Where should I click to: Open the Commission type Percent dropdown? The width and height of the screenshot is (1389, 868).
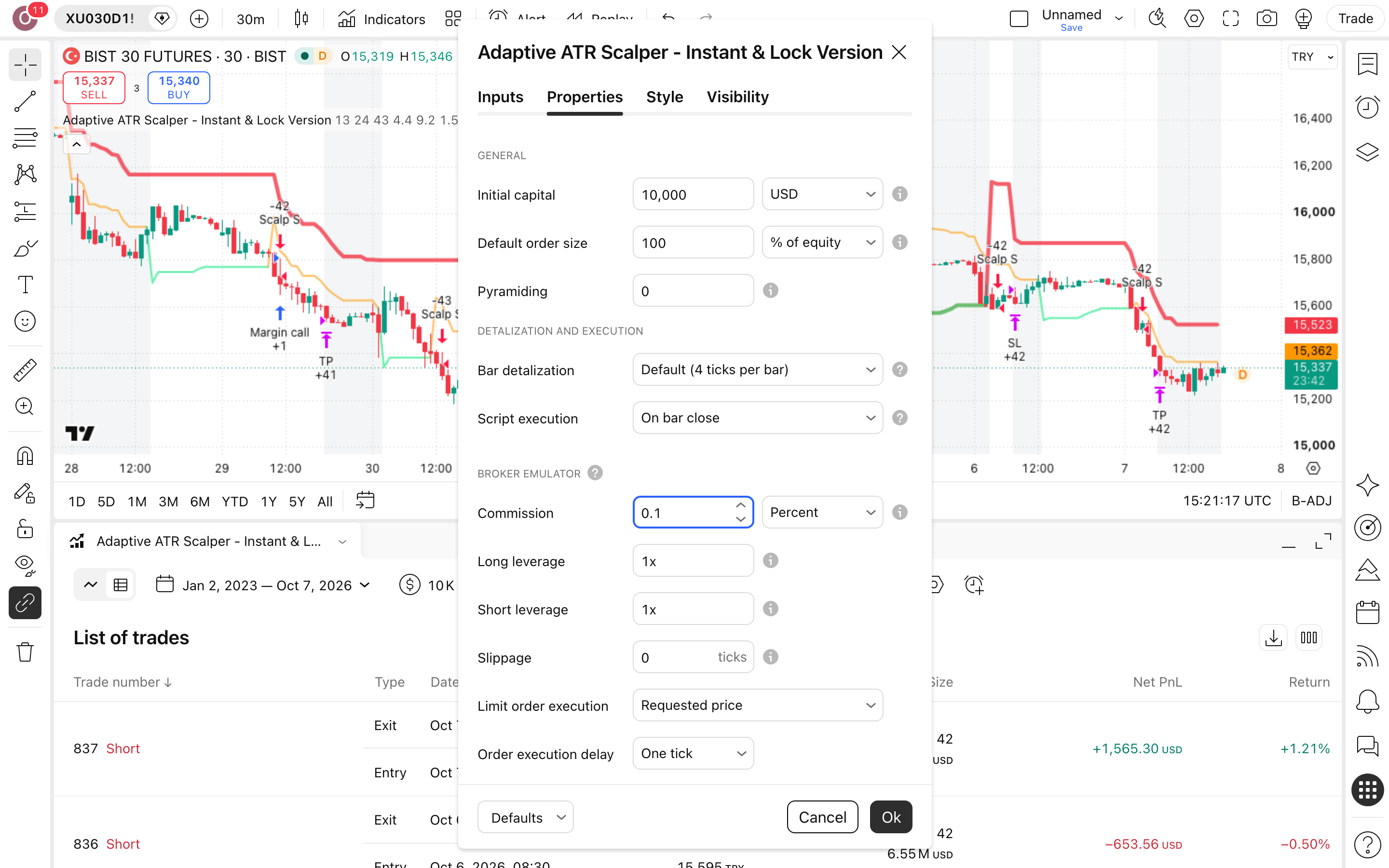click(822, 513)
